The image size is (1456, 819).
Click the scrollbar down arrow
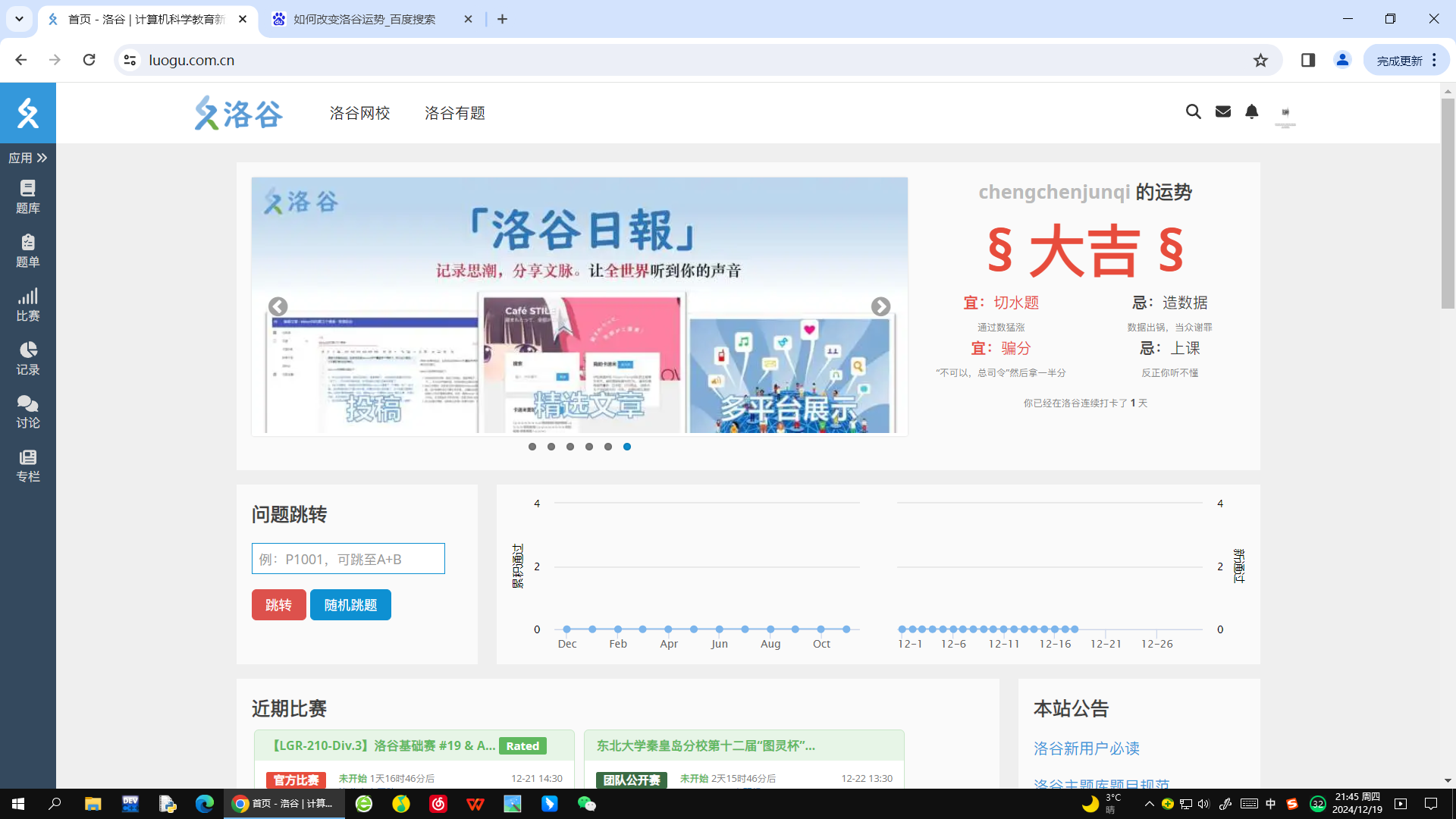click(x=1448, y=780)
